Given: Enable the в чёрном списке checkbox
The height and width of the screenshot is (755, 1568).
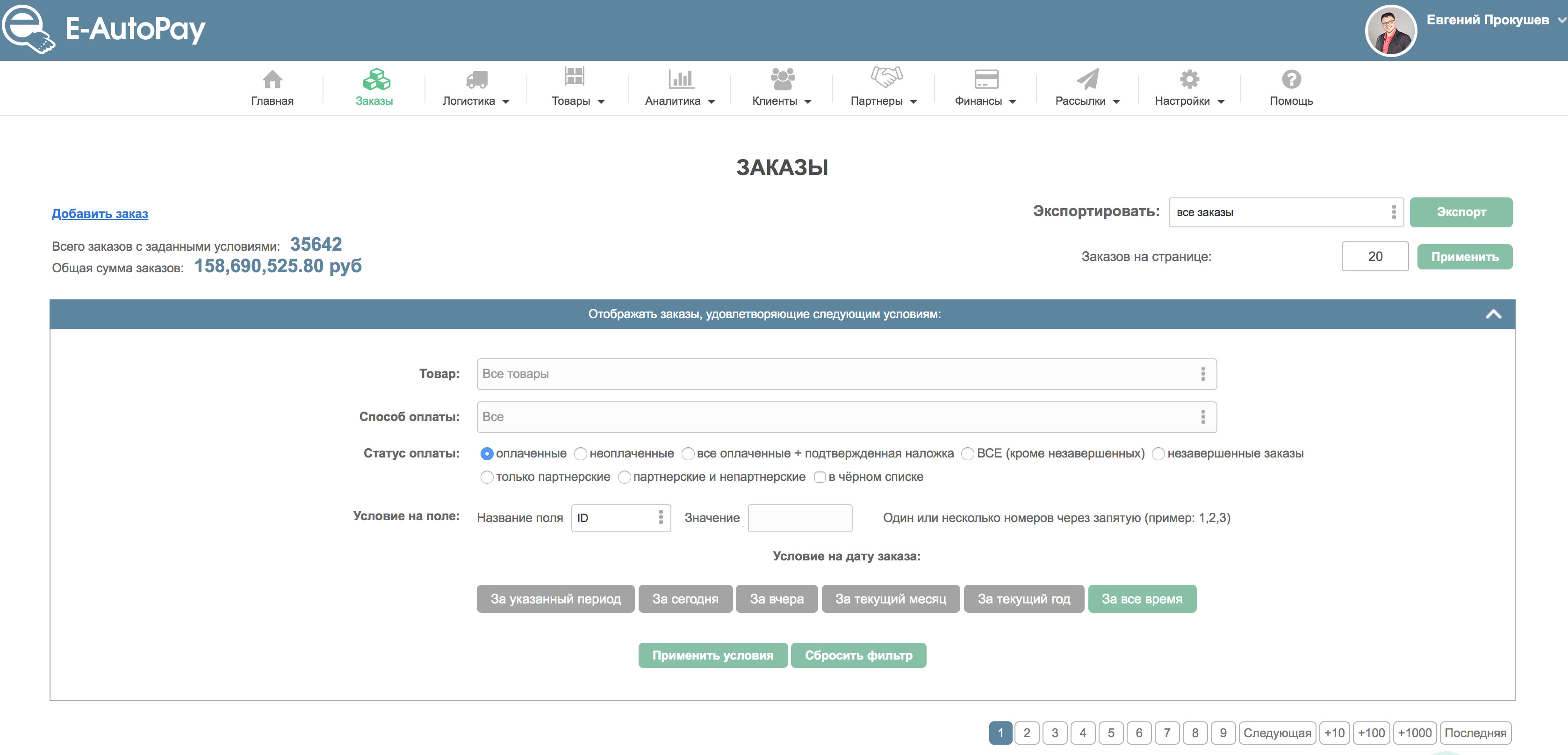Looking at the screenshot, I should [820, 477].
